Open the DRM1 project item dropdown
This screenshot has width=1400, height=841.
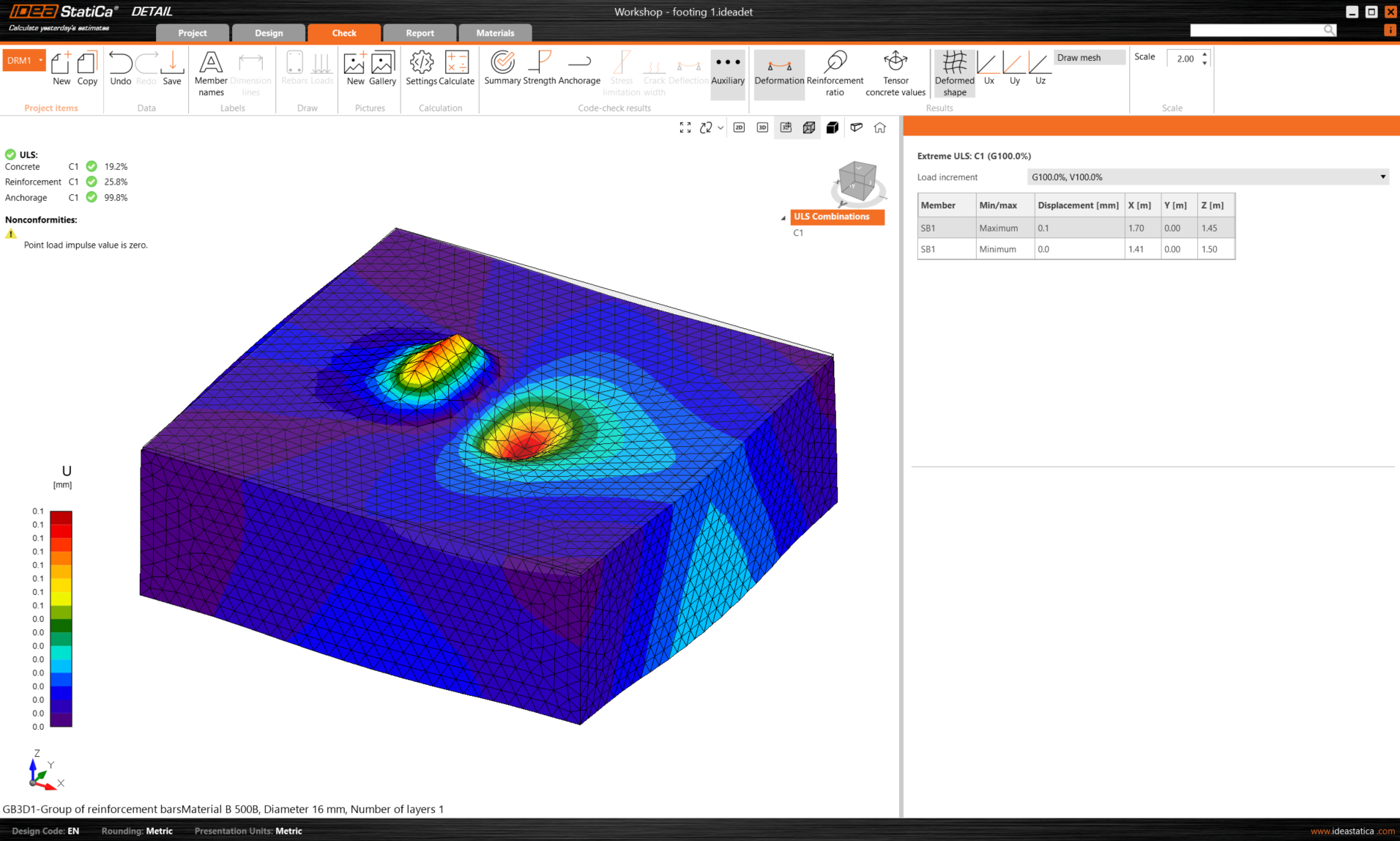click(40, 60)
